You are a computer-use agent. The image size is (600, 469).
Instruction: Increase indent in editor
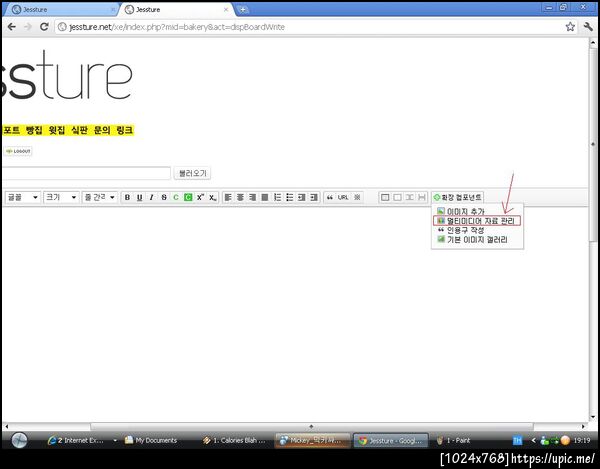(314, 197)
